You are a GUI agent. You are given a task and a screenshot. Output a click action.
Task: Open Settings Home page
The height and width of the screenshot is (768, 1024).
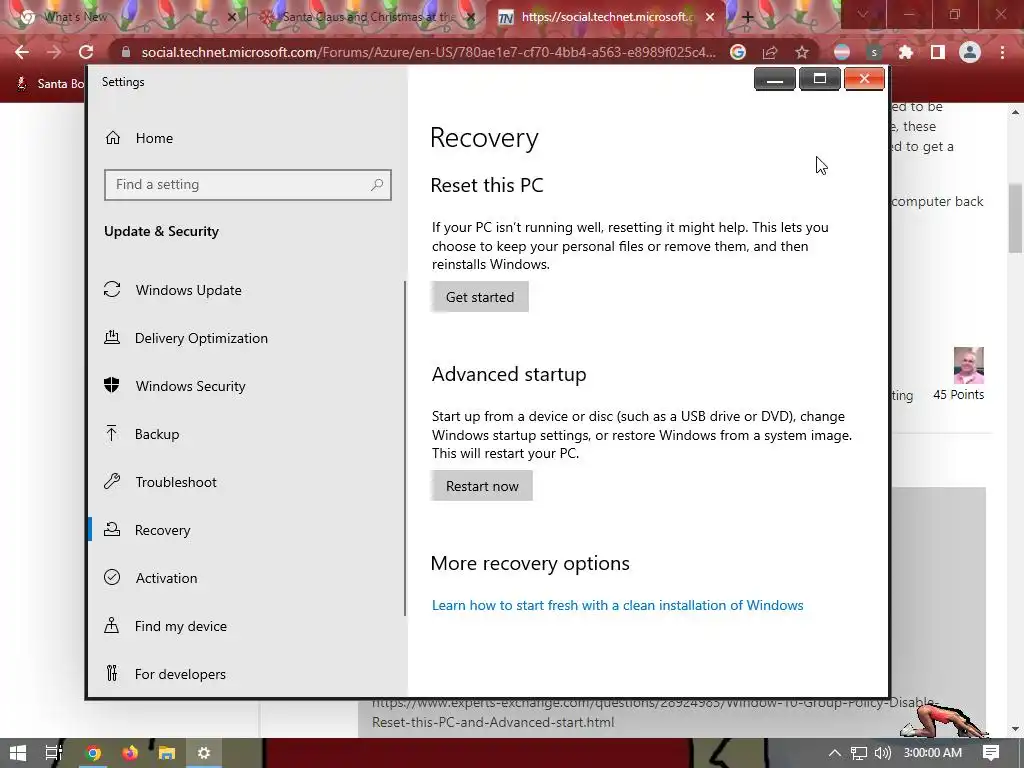[138, 138]
